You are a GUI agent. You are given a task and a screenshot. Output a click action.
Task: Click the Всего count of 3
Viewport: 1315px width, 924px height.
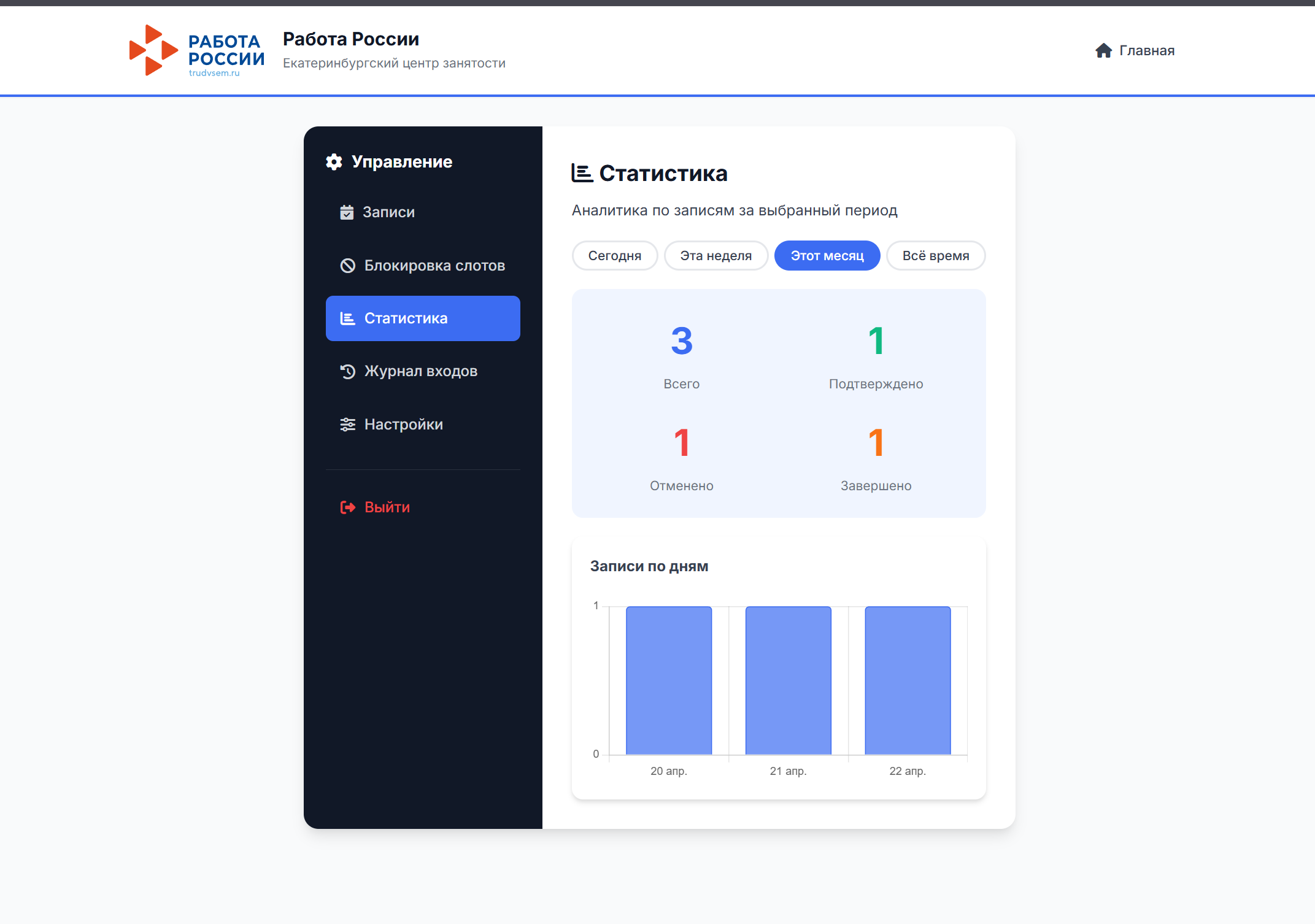[681, 341]
